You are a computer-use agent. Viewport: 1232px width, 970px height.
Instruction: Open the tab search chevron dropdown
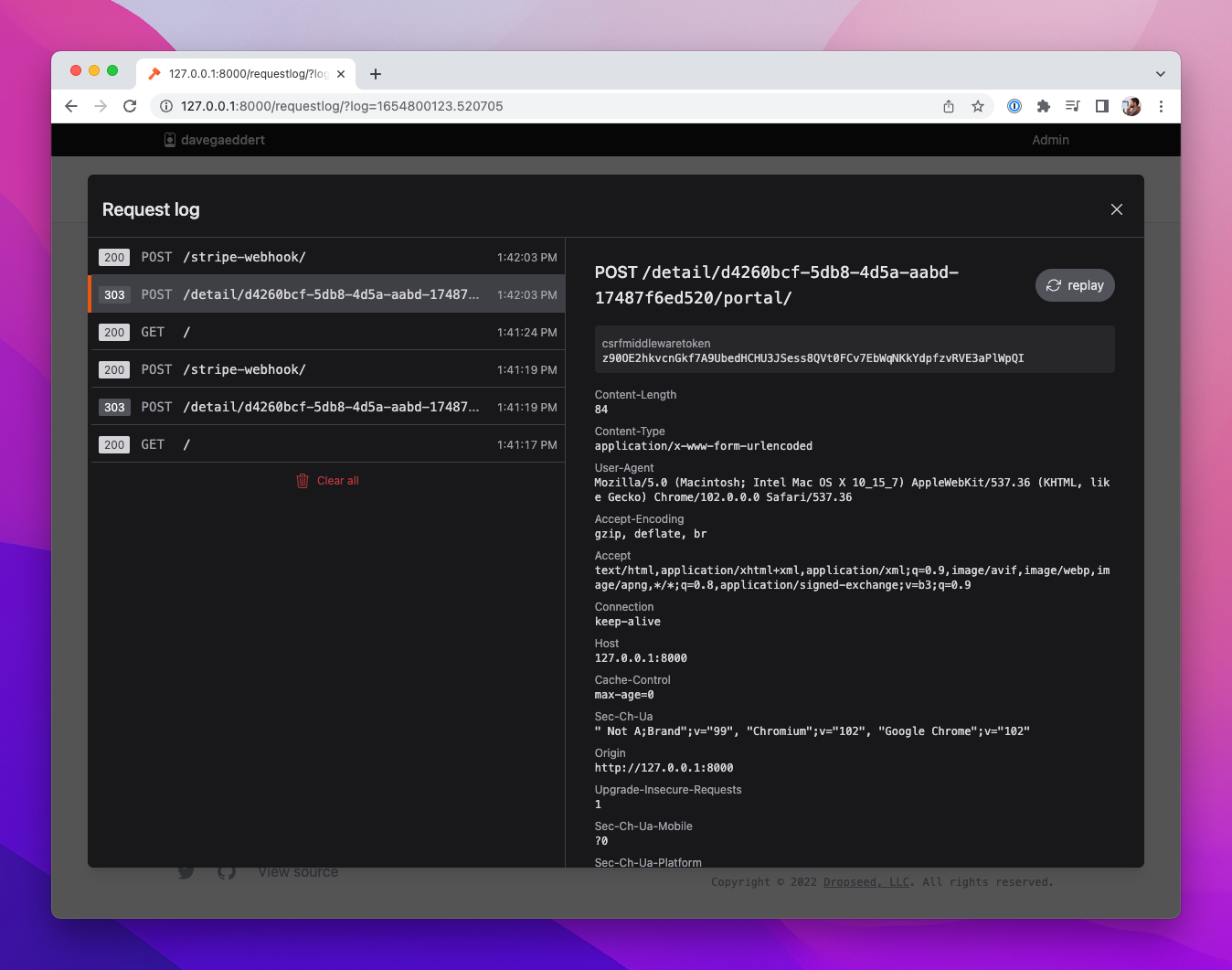(x=1160, y=73)
